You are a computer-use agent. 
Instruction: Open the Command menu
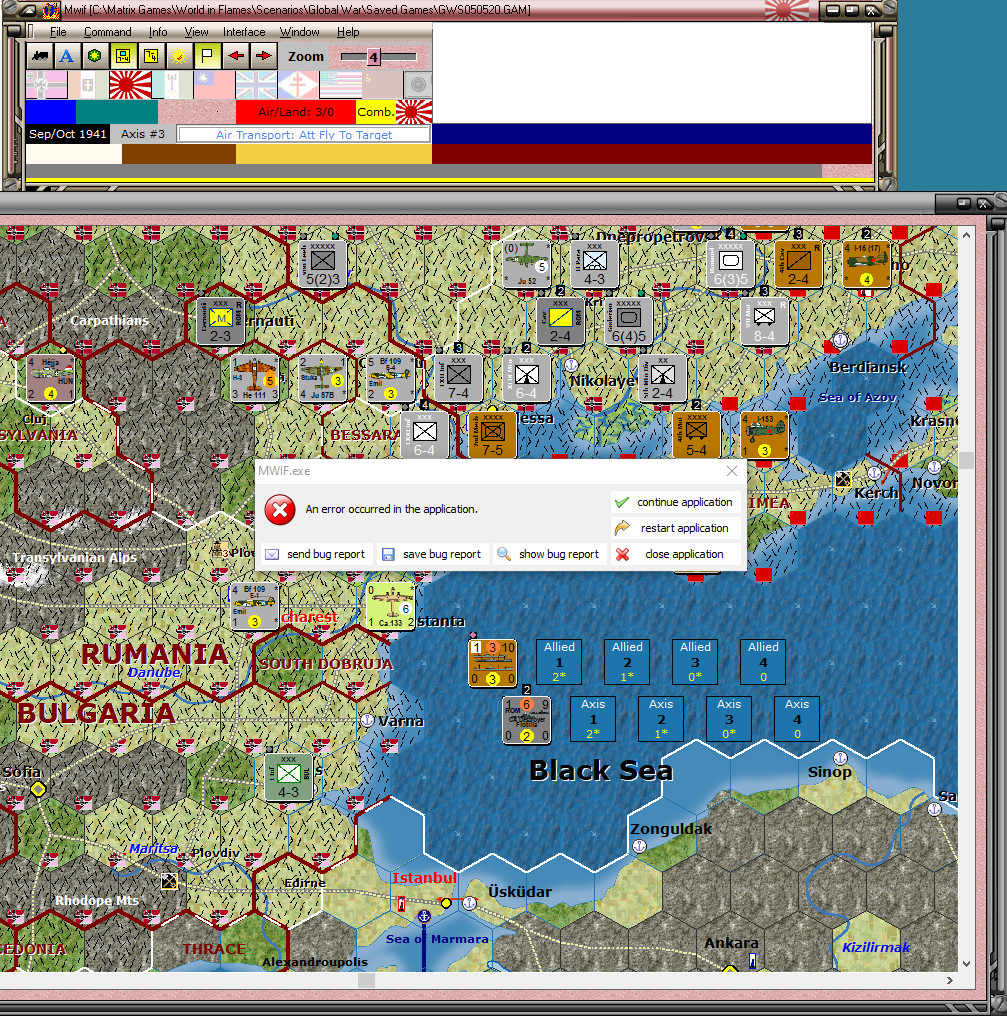click(107, 31)
